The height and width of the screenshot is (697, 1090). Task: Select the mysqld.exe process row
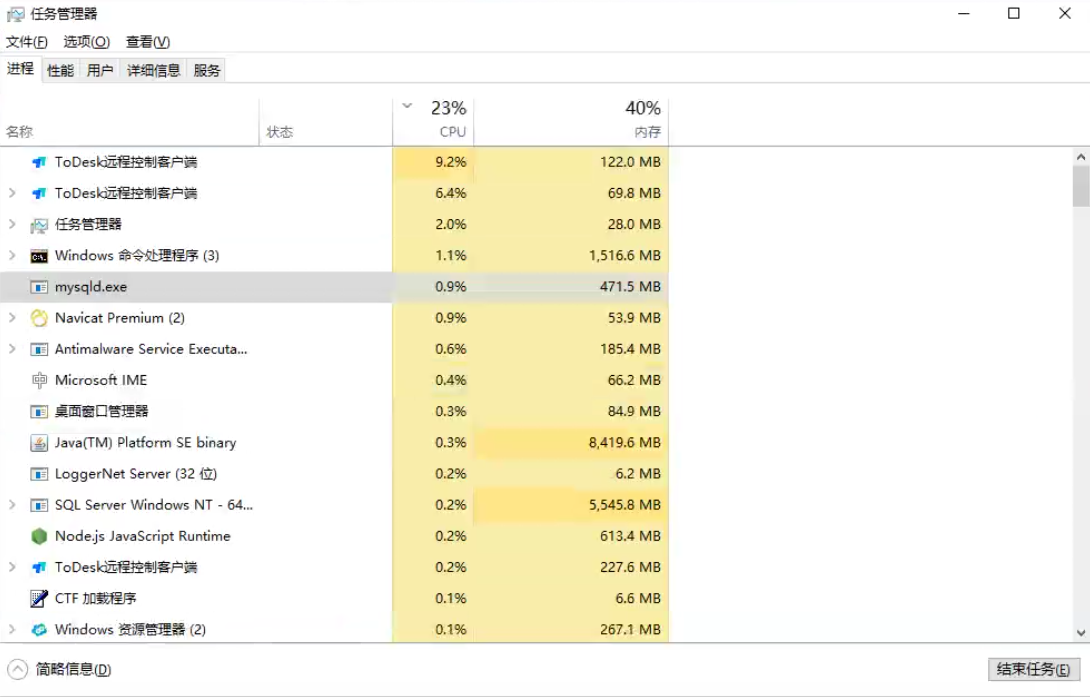click(334, 287)
